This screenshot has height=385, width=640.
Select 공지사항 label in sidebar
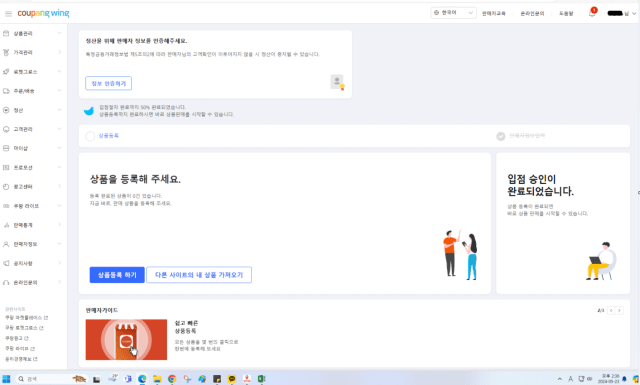pyautogui.click(x=23, y=263)
